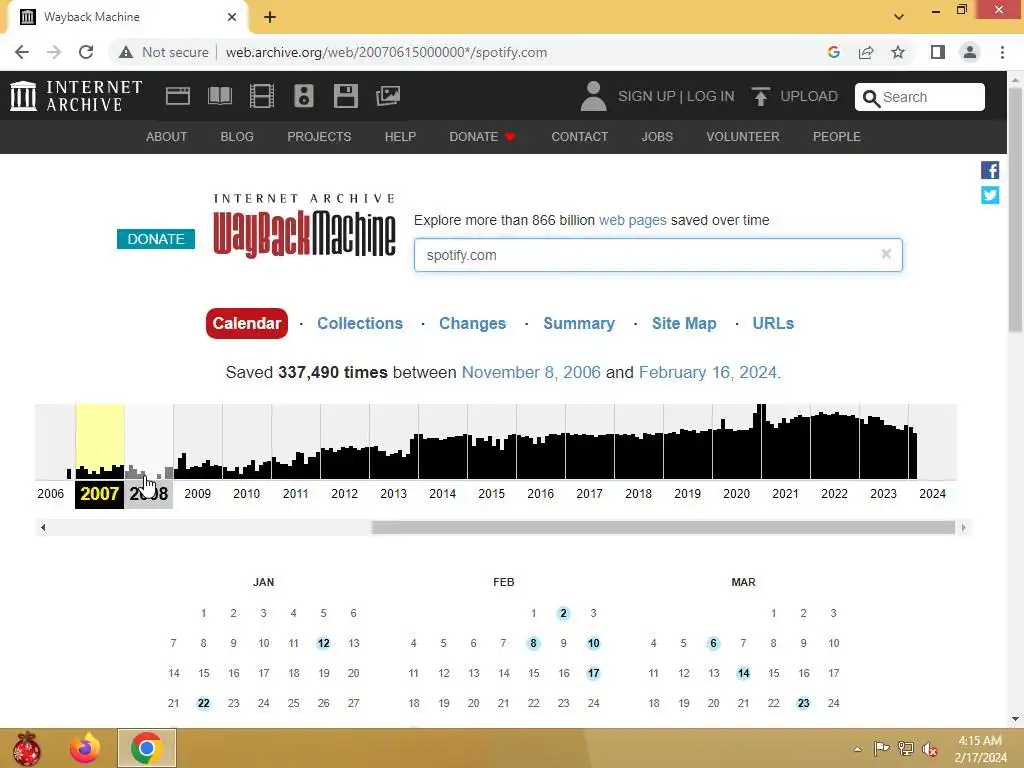This screenshot has width=1024, height=768.
Task: Open the DONATE menu item with heart
Action: [482, 136]
